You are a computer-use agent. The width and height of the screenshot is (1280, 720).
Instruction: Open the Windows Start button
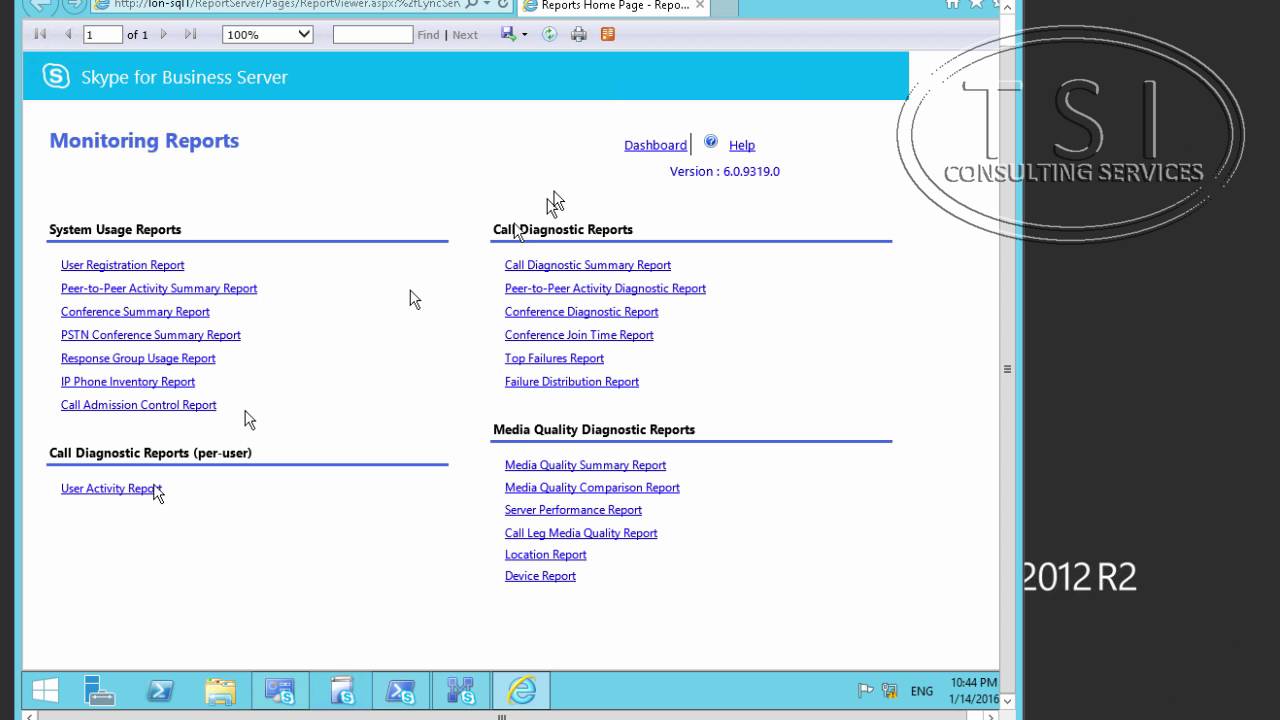(45, 691)
